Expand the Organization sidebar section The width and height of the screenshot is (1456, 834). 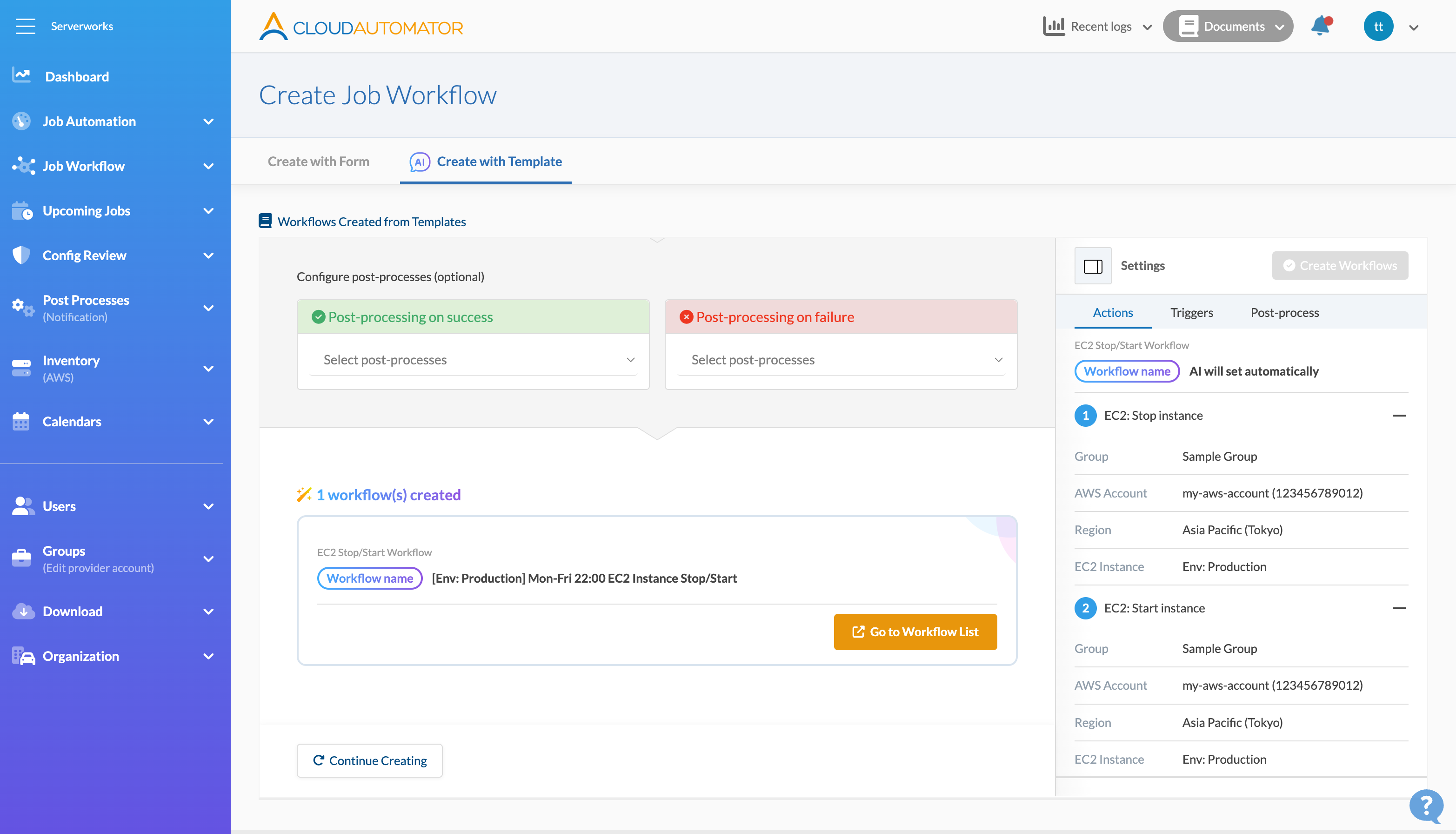208,656
